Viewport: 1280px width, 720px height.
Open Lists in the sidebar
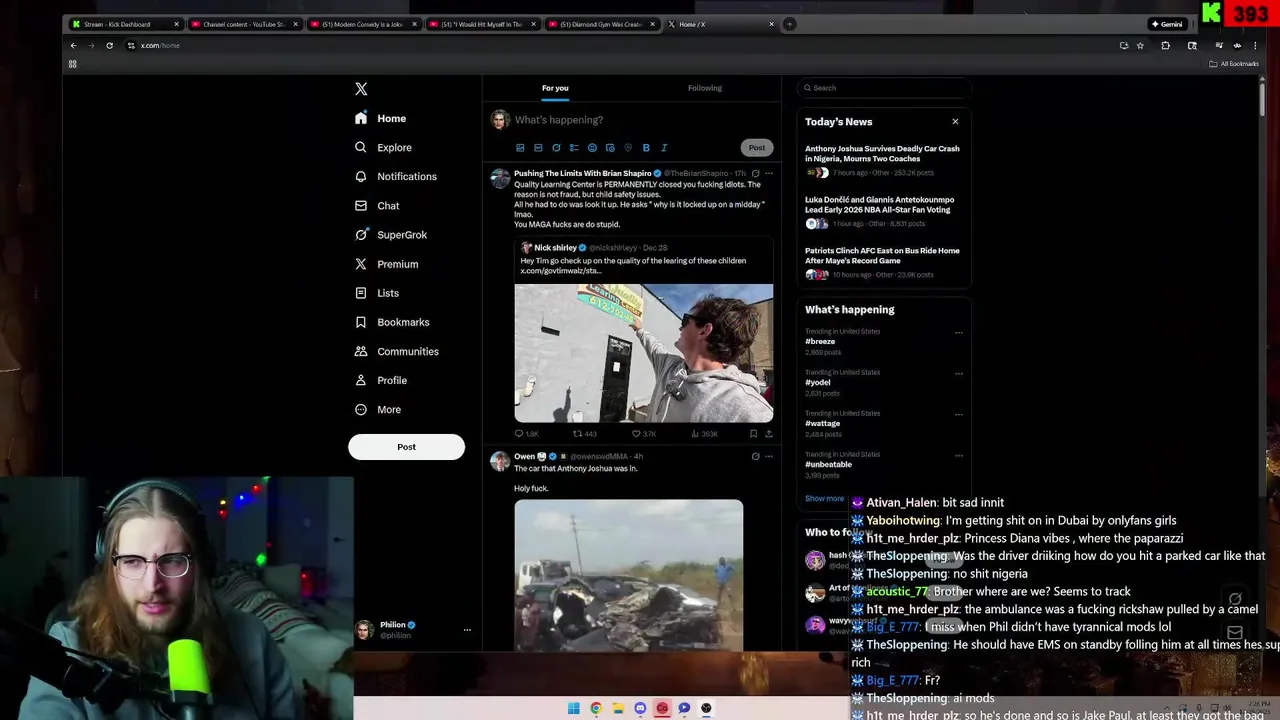(x=377, y=293)
